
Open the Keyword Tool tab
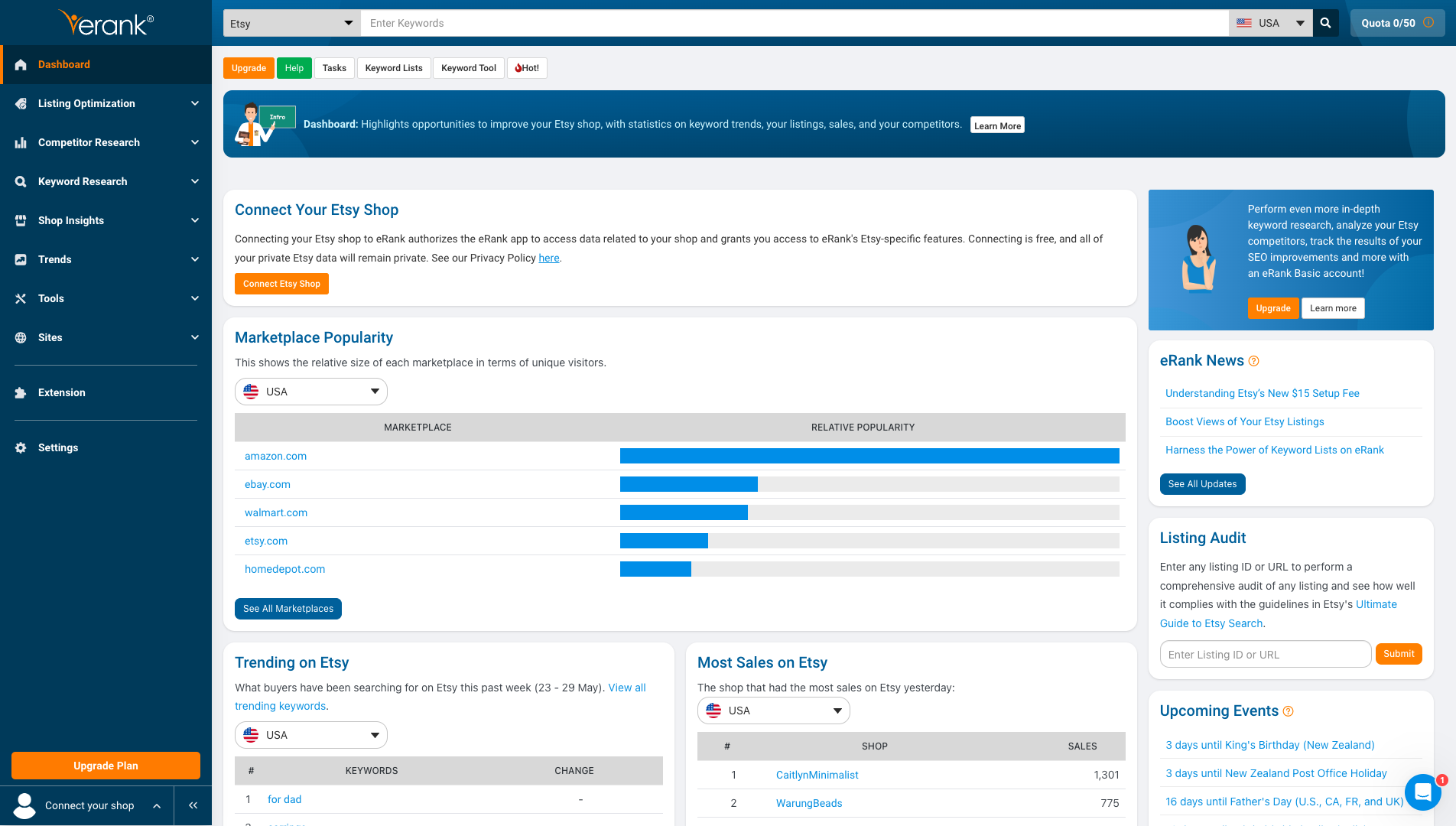[468, 68]
